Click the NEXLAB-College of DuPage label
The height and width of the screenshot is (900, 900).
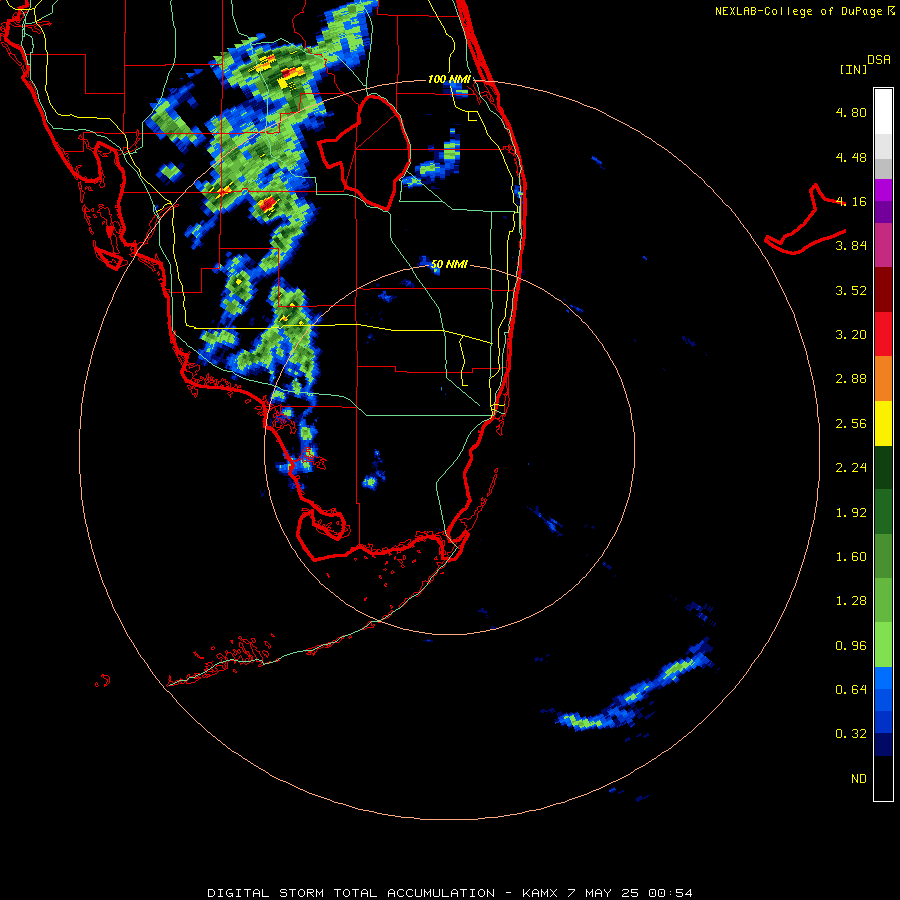(x=800, y=11)
